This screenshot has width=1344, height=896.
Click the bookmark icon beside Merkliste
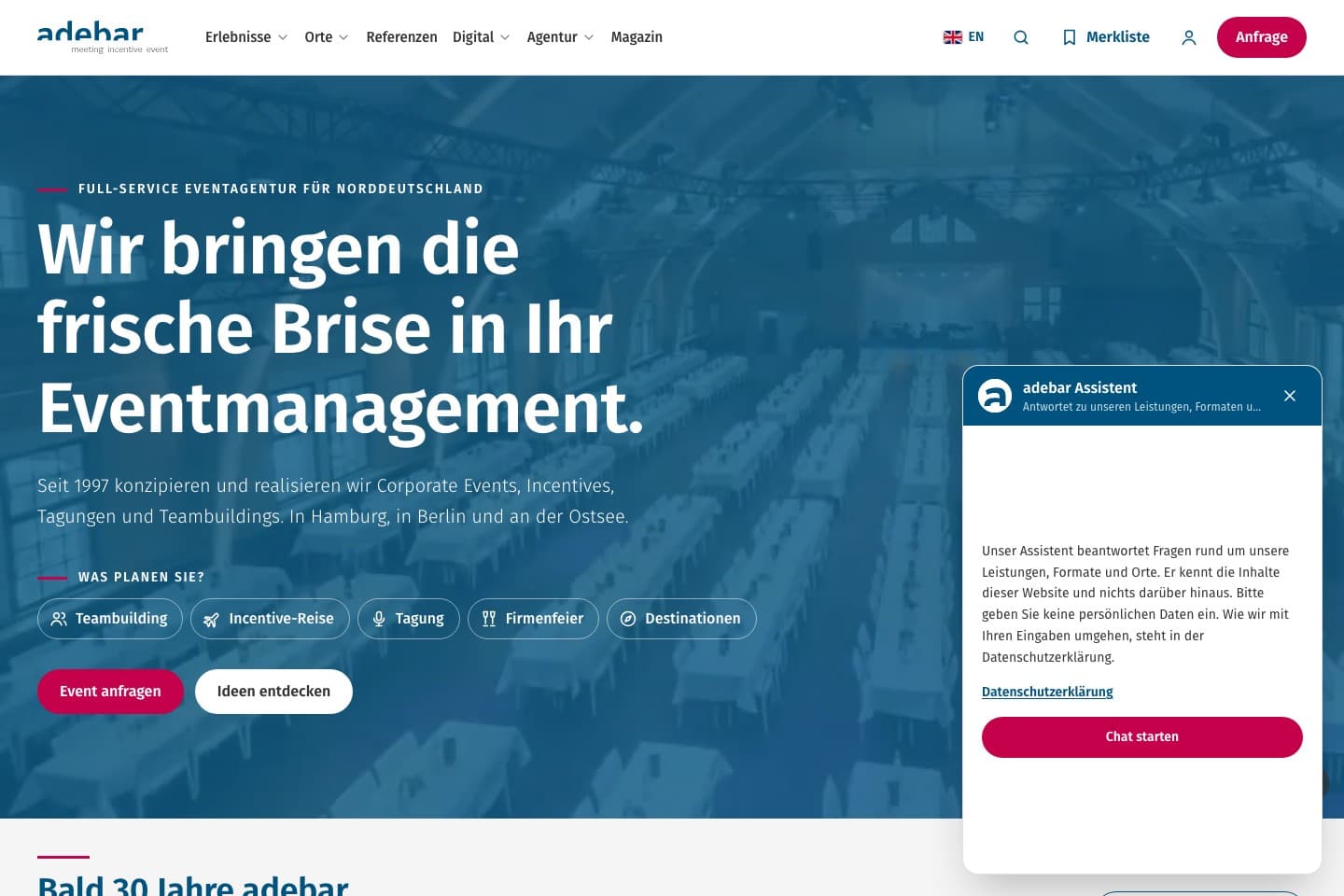tap(1070, 37)
